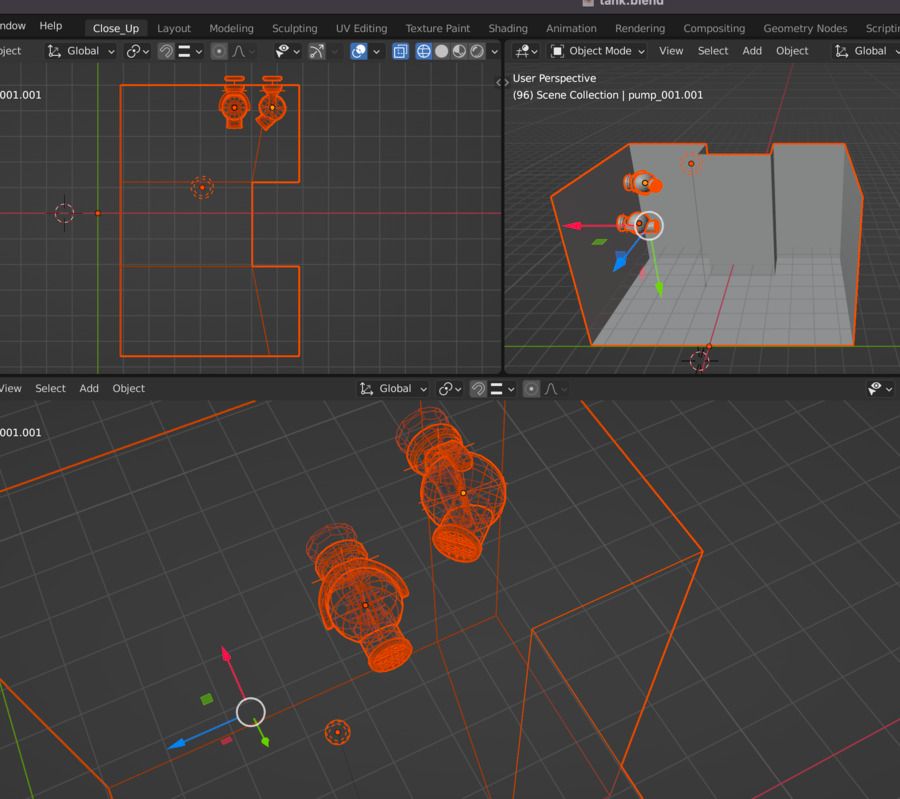Open snapping options dropdown in bottom viewport

[x=503, y=389]
